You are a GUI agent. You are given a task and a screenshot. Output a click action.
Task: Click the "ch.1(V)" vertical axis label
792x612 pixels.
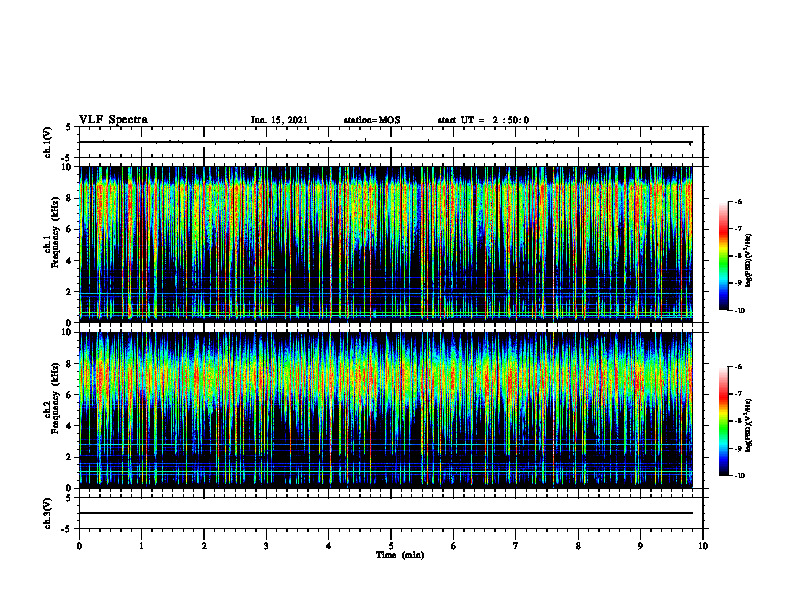tap(48, 142)
